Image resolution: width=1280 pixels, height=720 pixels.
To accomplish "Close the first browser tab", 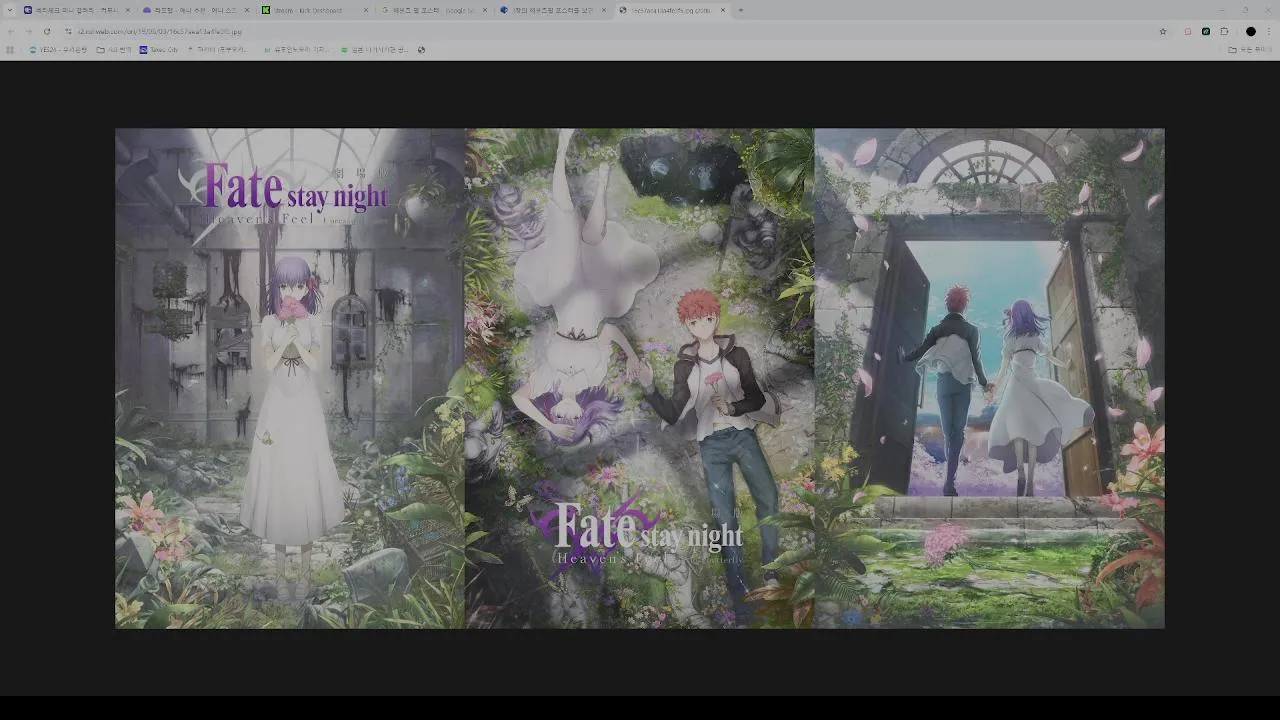I will click(x=127, y=10).
